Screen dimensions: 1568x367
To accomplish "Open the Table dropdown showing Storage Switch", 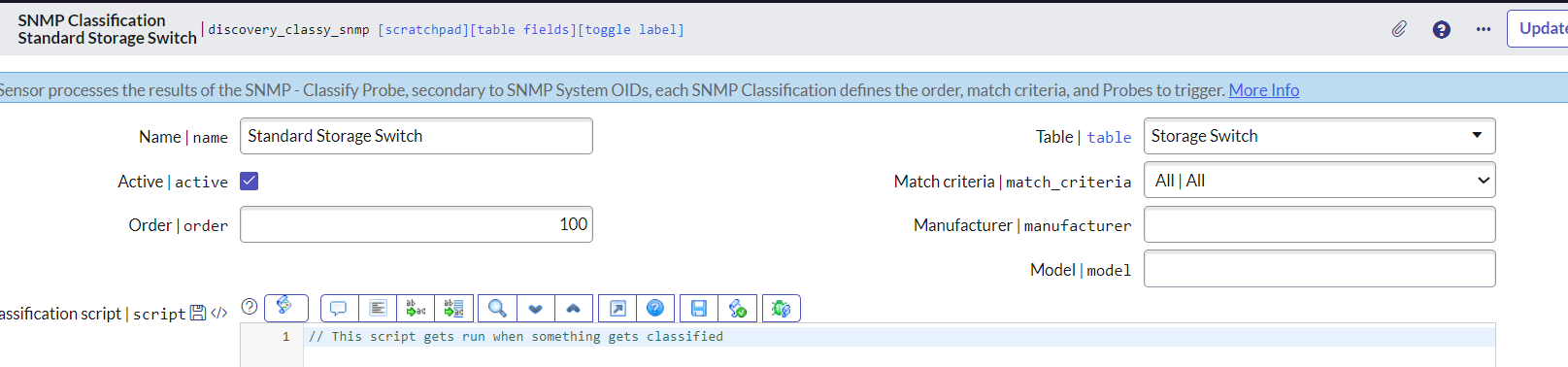I will click(1319, 136).
